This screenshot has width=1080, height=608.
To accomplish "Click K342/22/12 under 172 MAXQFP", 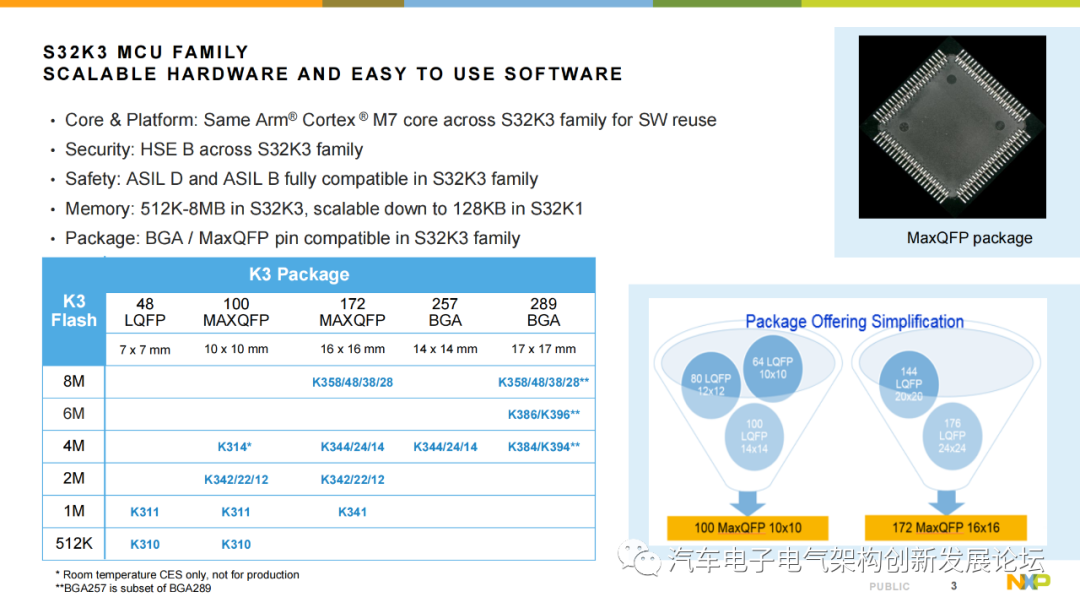I will pyautogui.click(x=352, y=480).
